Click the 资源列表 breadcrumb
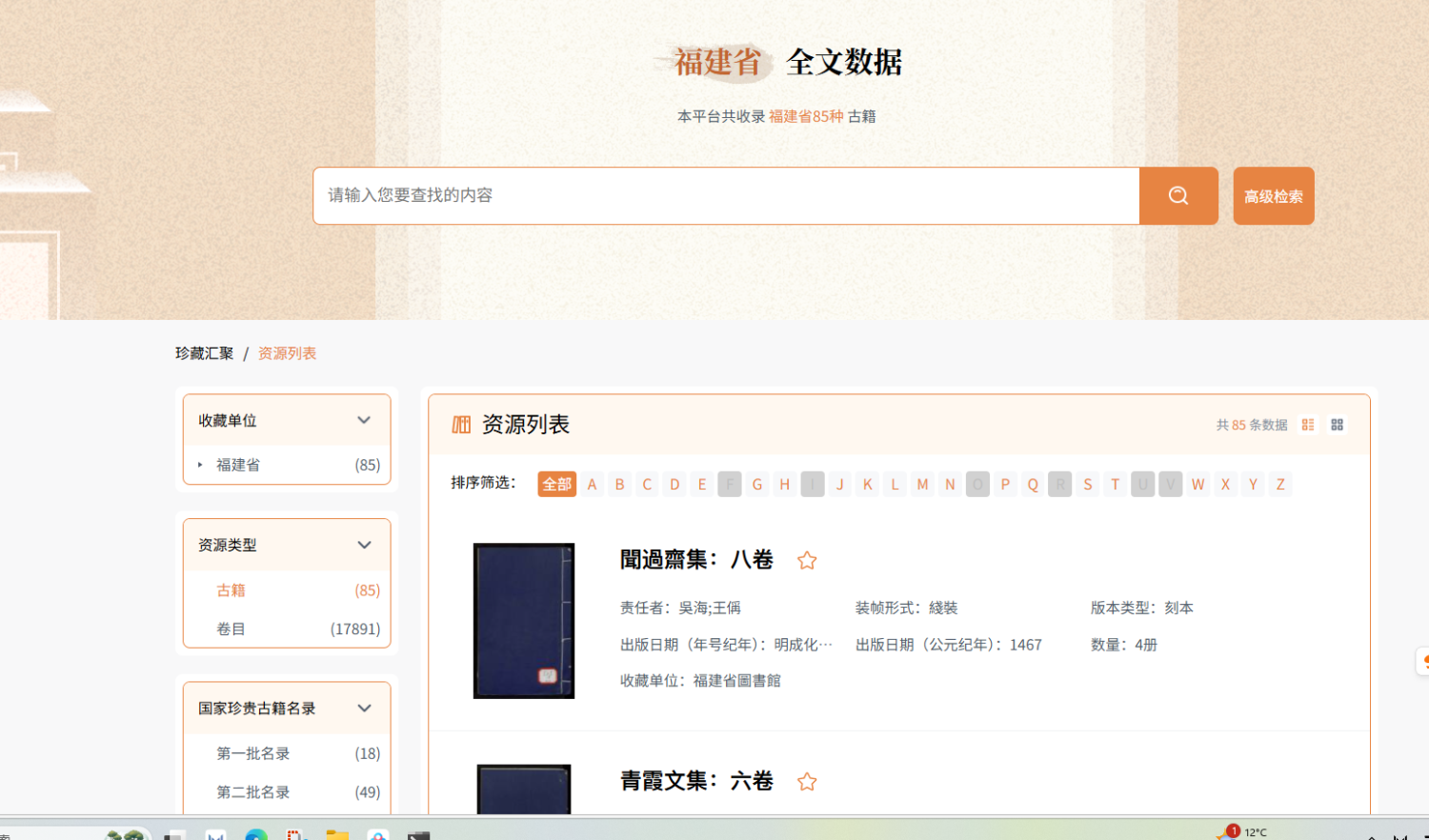 coord(287,353)
